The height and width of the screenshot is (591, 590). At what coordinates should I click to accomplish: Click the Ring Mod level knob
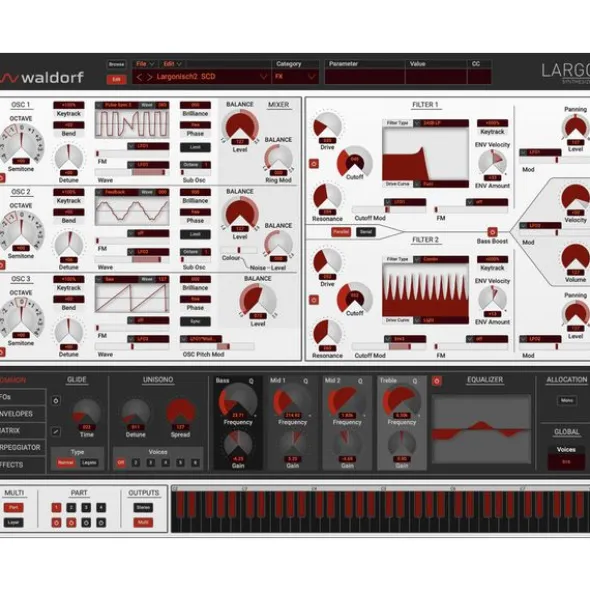[278, 159]
